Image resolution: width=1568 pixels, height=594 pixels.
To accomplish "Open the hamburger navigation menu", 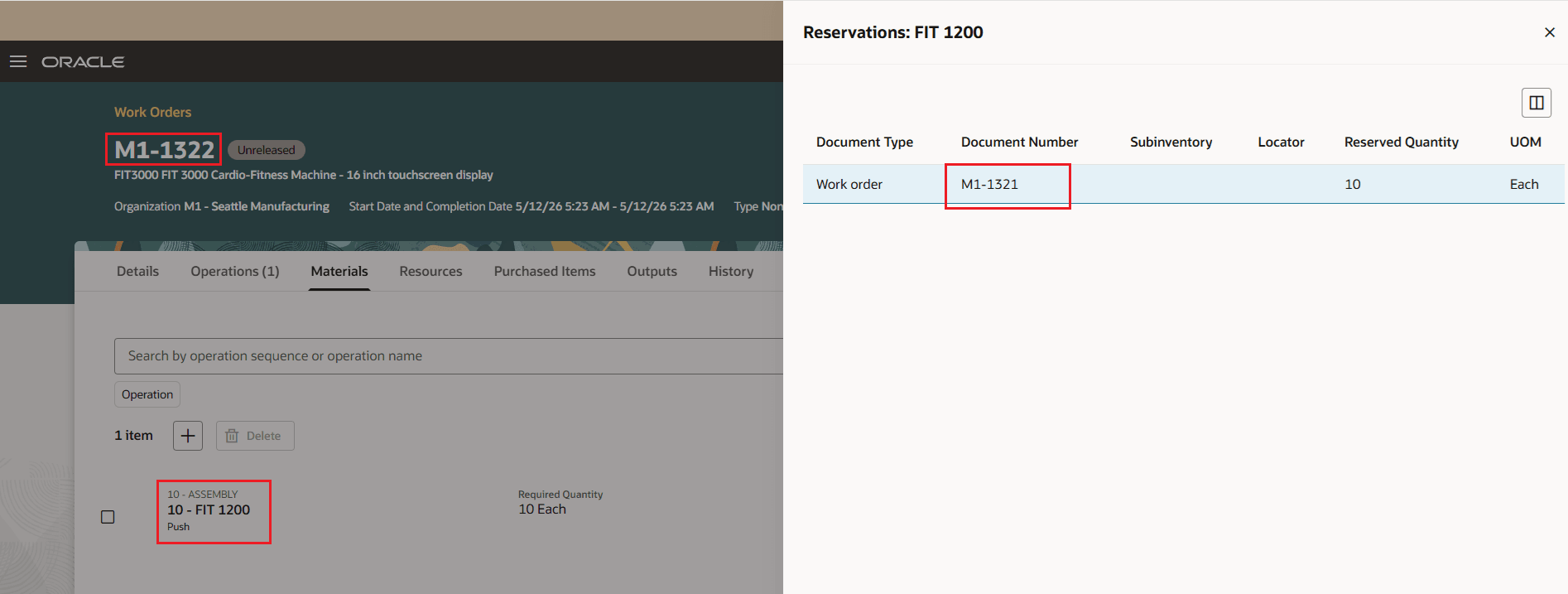I will coord(18,61).
